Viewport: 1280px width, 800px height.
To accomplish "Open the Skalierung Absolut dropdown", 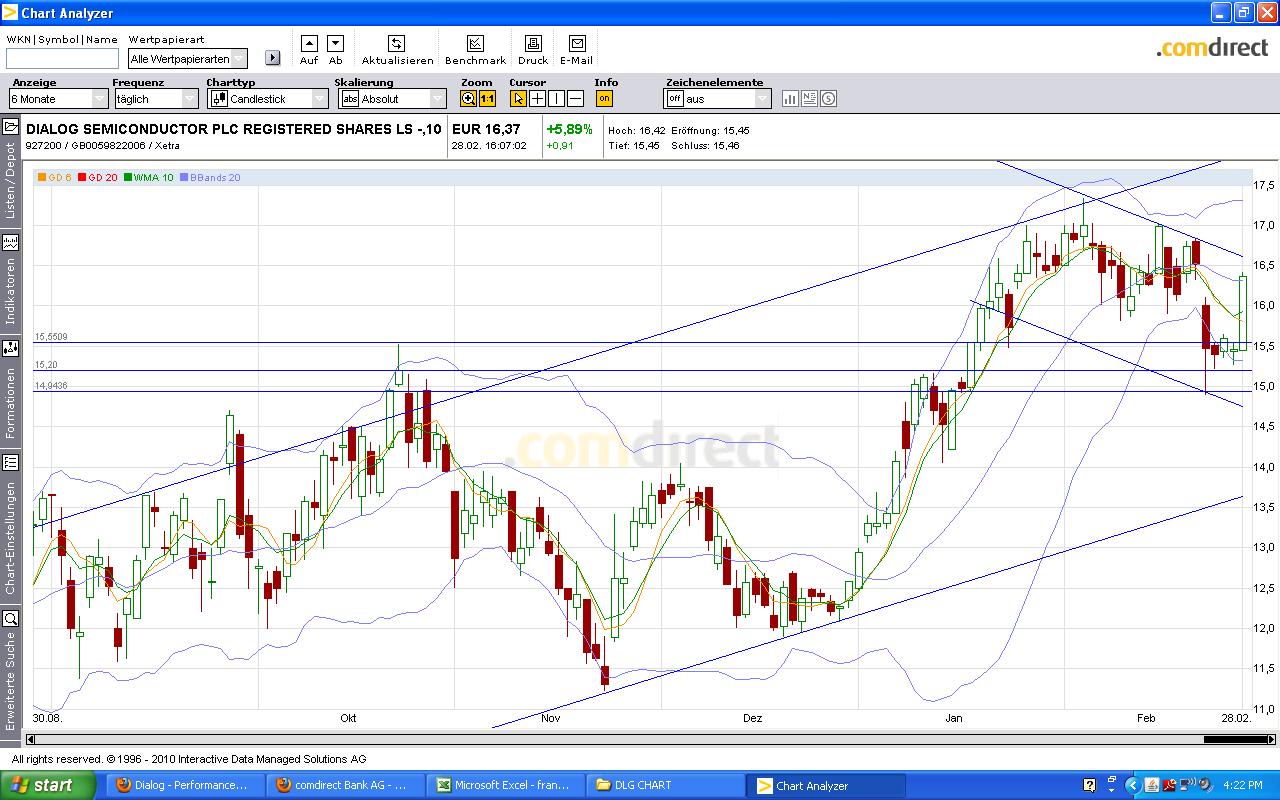I will pyautogui.click(x=393, y=99).
